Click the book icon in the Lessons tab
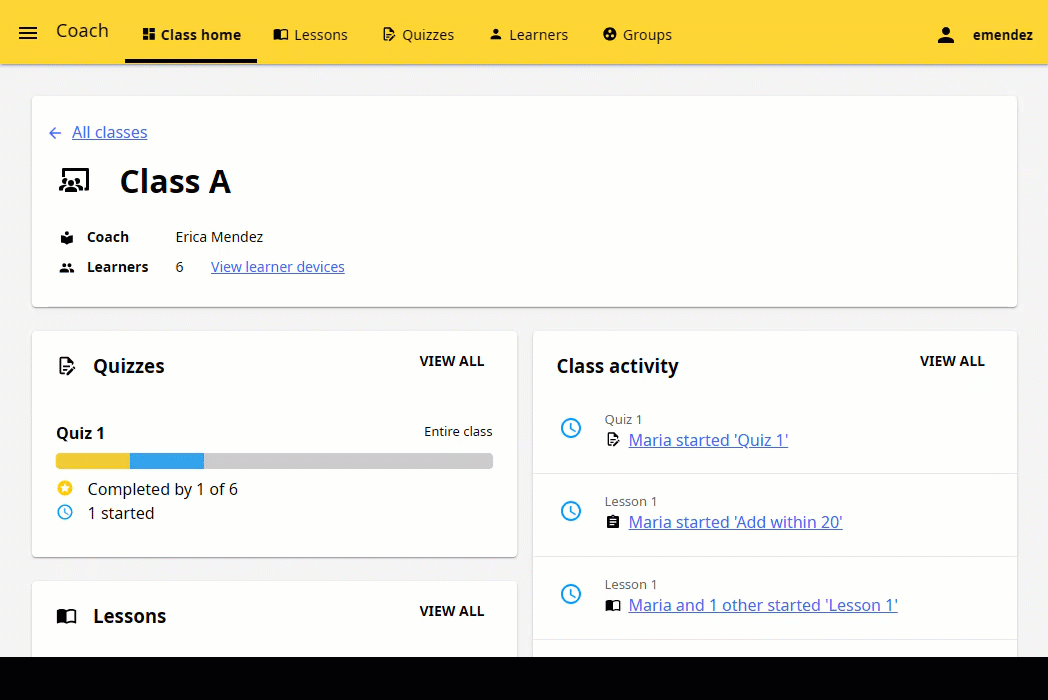This screenshot has height=700, width=1048. point(281,34)
